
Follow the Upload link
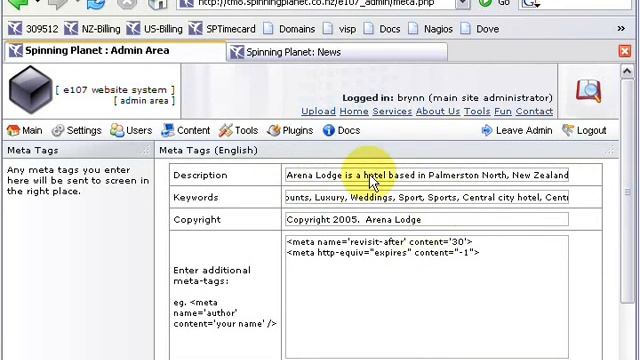pyautogui.click(x=318, y=111)
